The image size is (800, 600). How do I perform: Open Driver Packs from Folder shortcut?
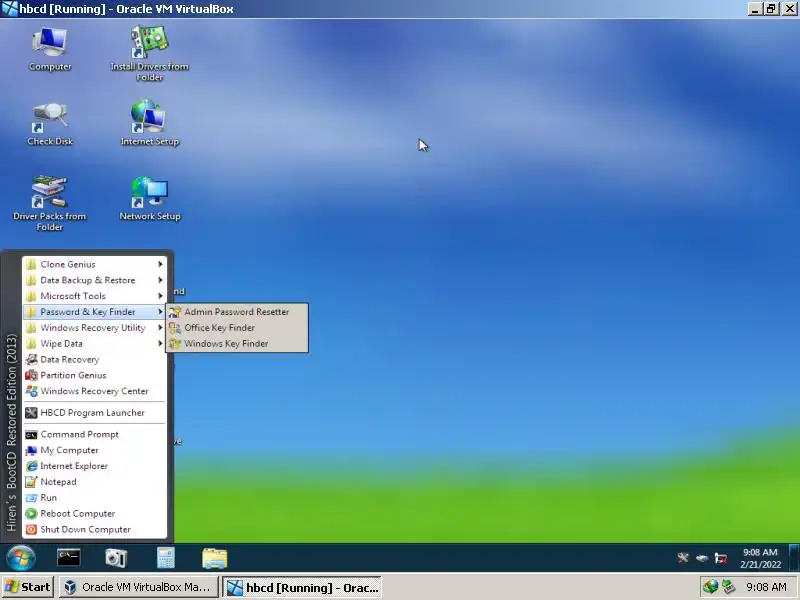(x=49, y=203)
